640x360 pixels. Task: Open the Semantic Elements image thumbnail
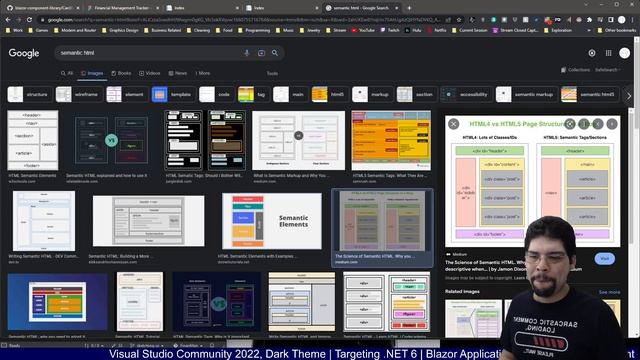coord(272,221)
